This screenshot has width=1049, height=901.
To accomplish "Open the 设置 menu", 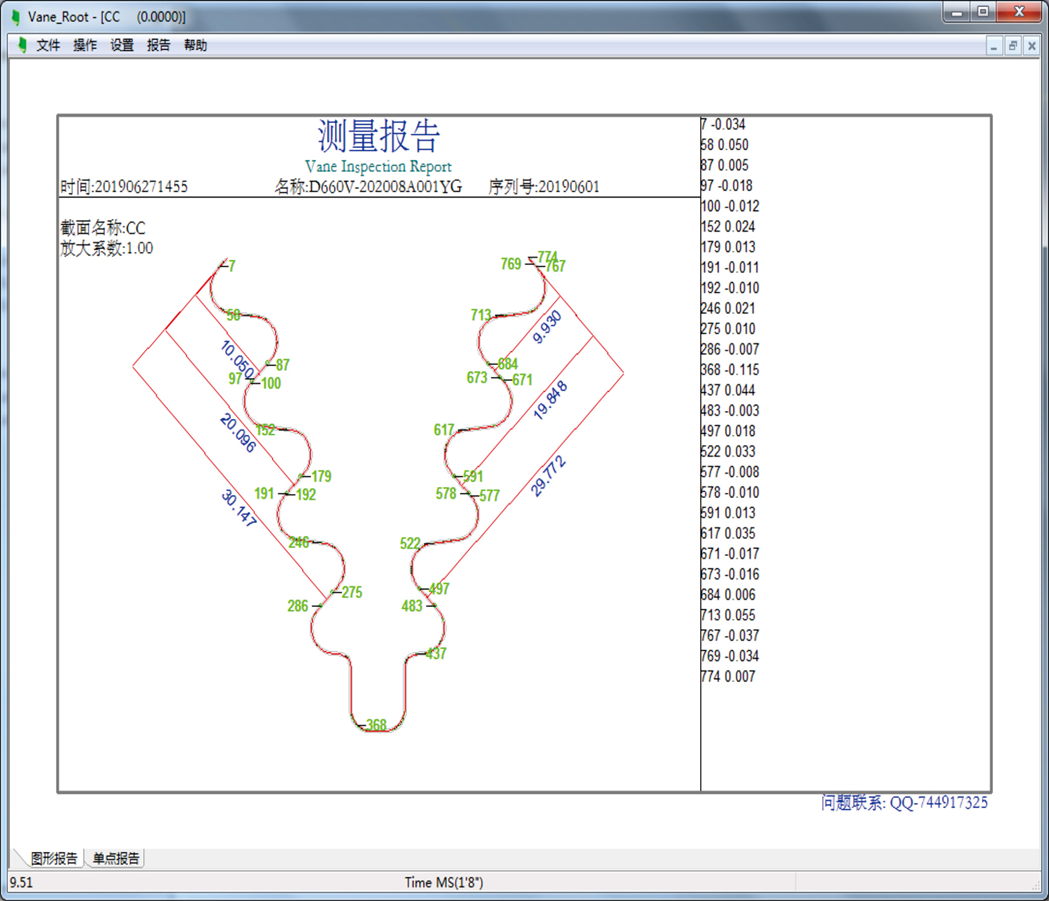I will pyautogui.click(x=122, y=45).
